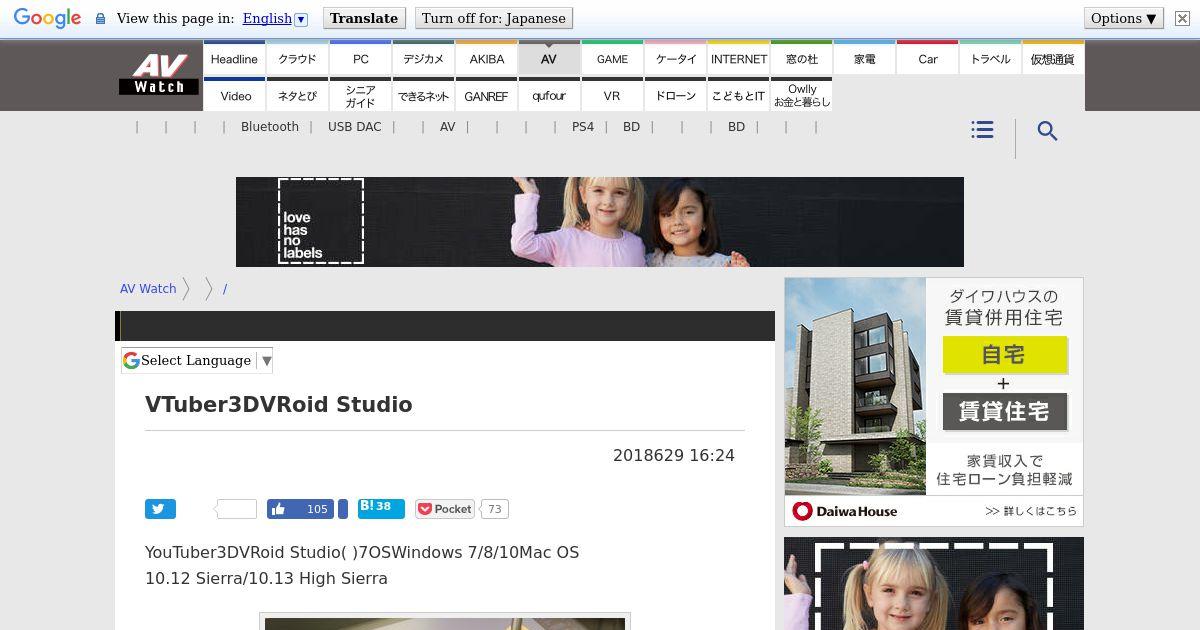
Task: Open the ドローン tab
Action: click(x=676, y=95)
